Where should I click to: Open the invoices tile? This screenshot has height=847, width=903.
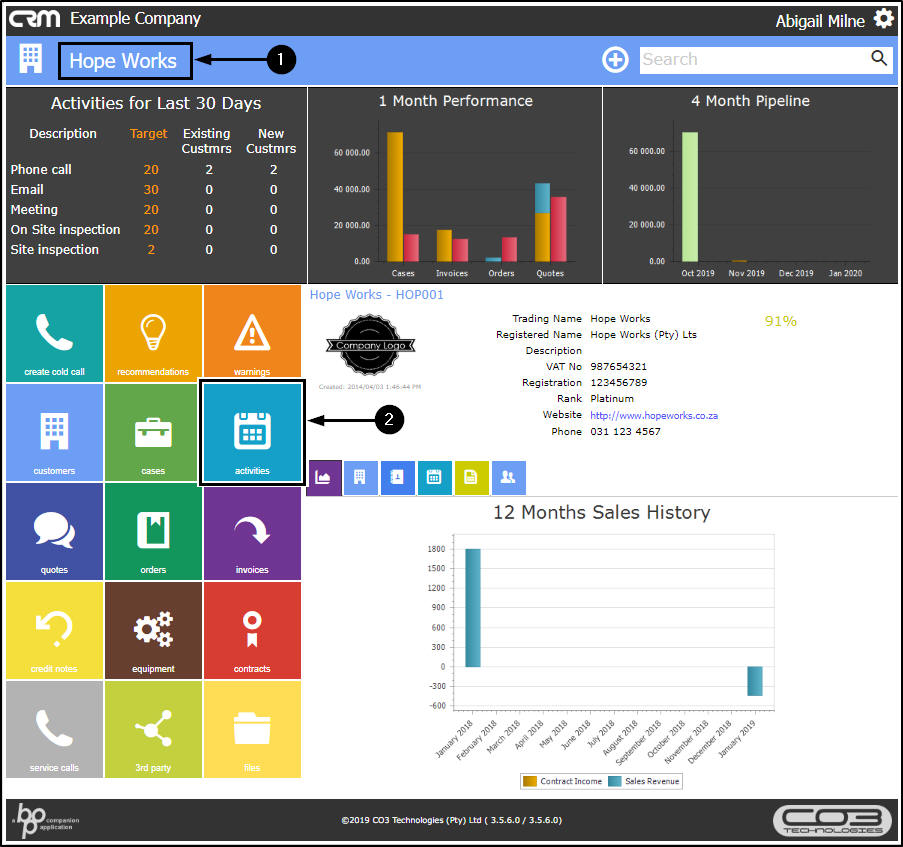(252, 531)
